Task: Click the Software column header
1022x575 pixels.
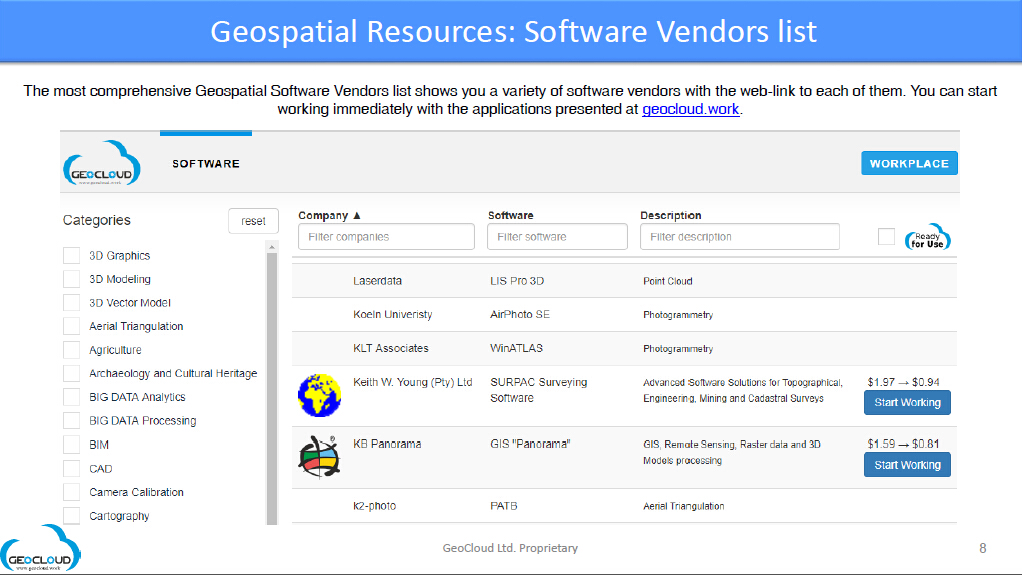Action: [x=510, y=215]
